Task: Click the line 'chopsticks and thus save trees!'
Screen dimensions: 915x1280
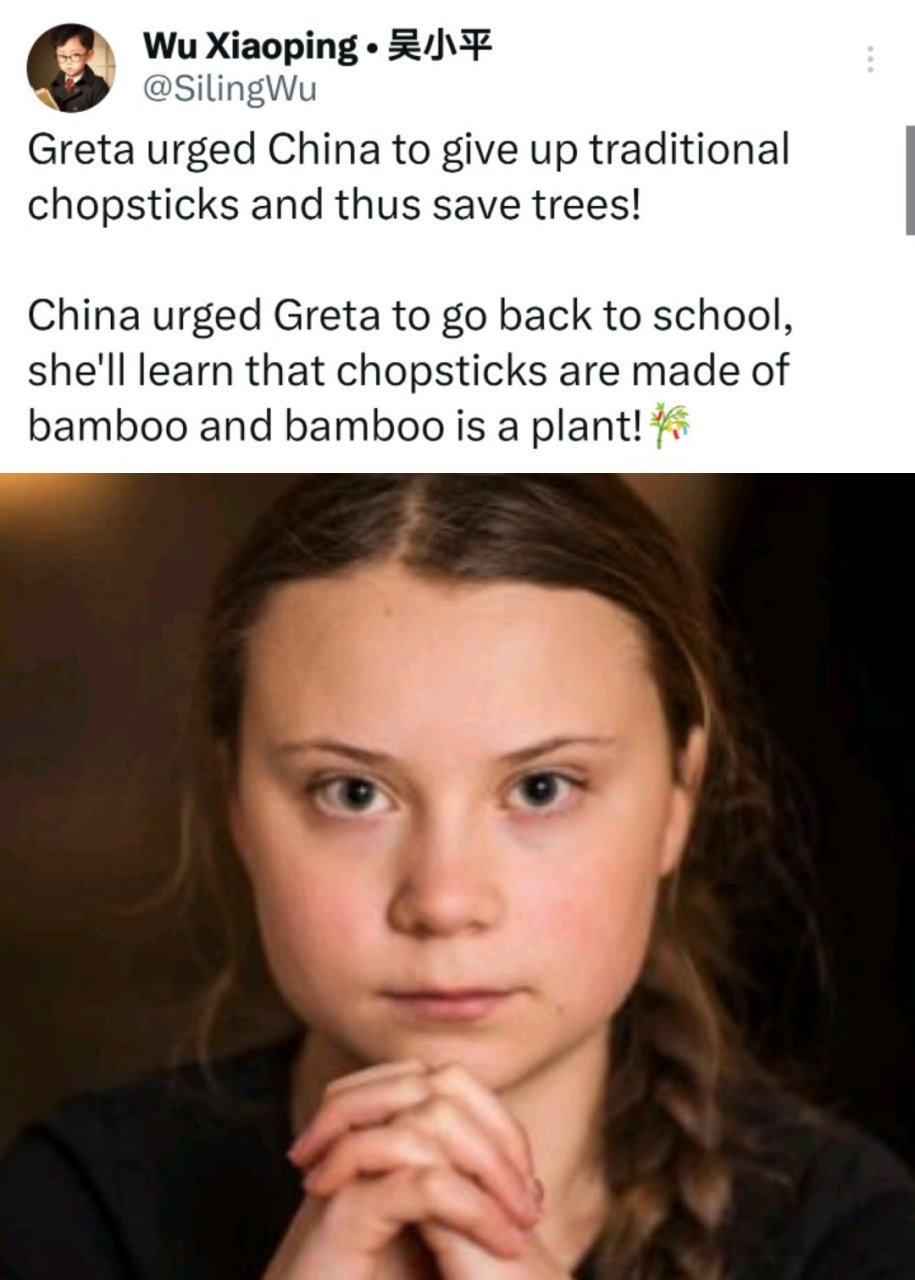Action: (x=332, y=205)
